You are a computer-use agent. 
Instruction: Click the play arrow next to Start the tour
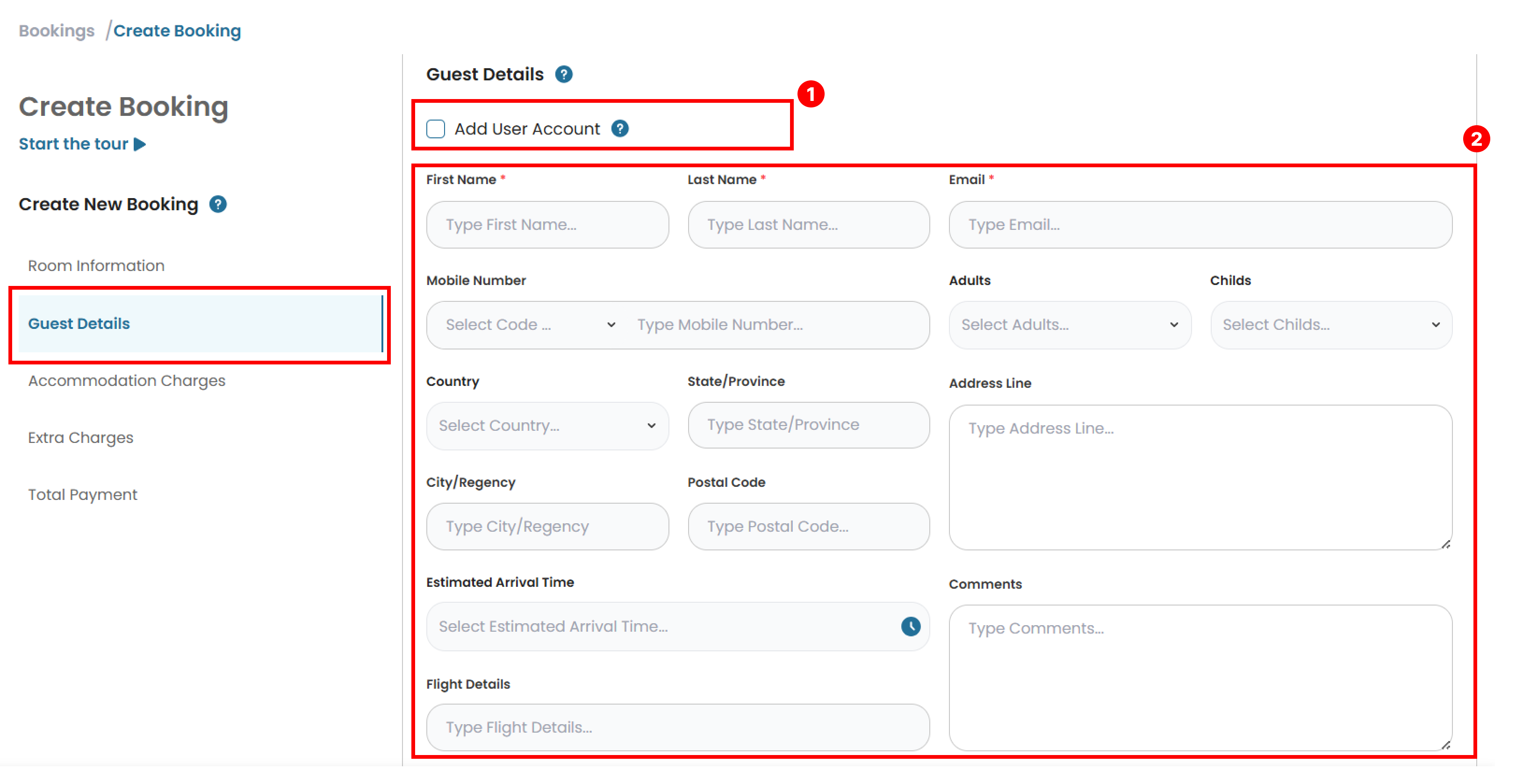[140, 144]
